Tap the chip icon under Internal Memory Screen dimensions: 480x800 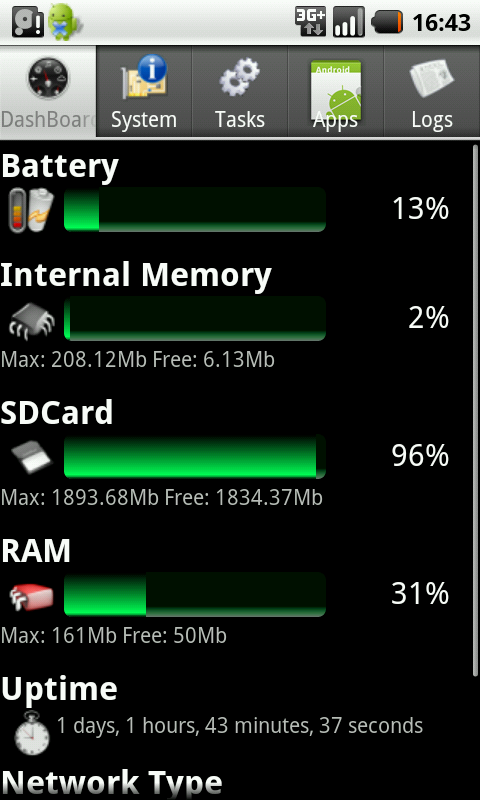click(31, 320)
